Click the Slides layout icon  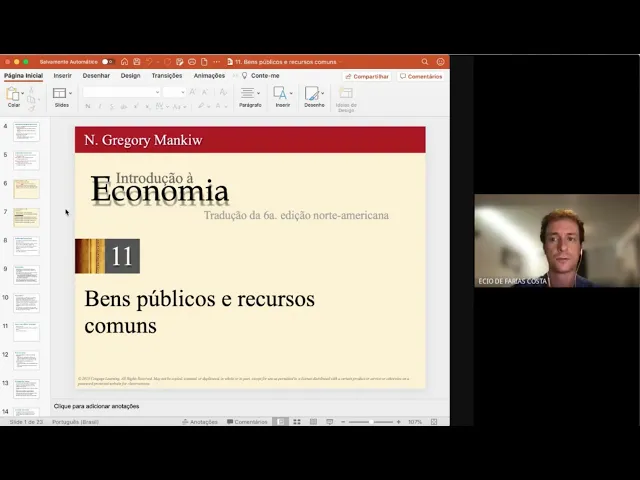pyautogui.click(x=60, y=93)
